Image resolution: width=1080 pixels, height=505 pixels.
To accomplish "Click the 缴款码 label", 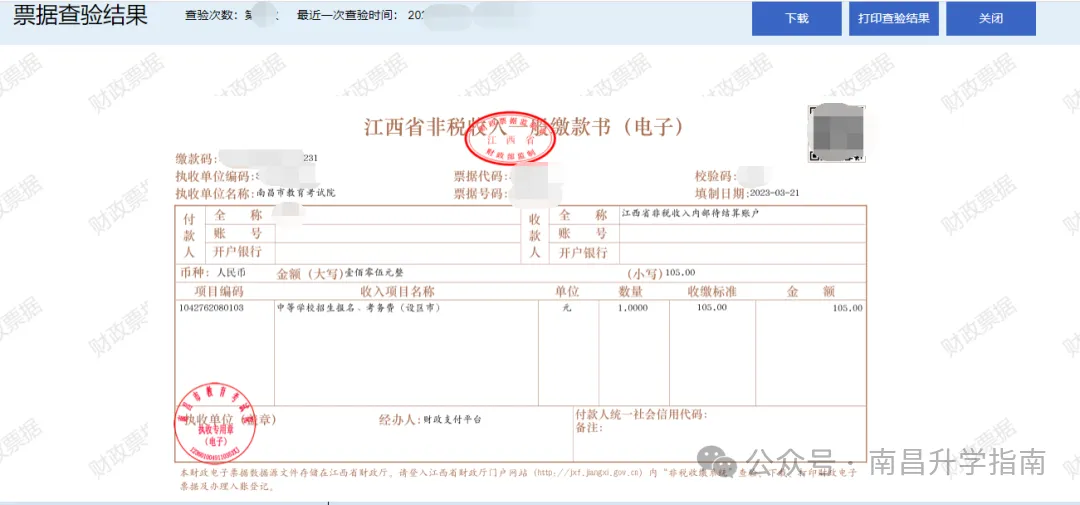I will tap(196, 158).
